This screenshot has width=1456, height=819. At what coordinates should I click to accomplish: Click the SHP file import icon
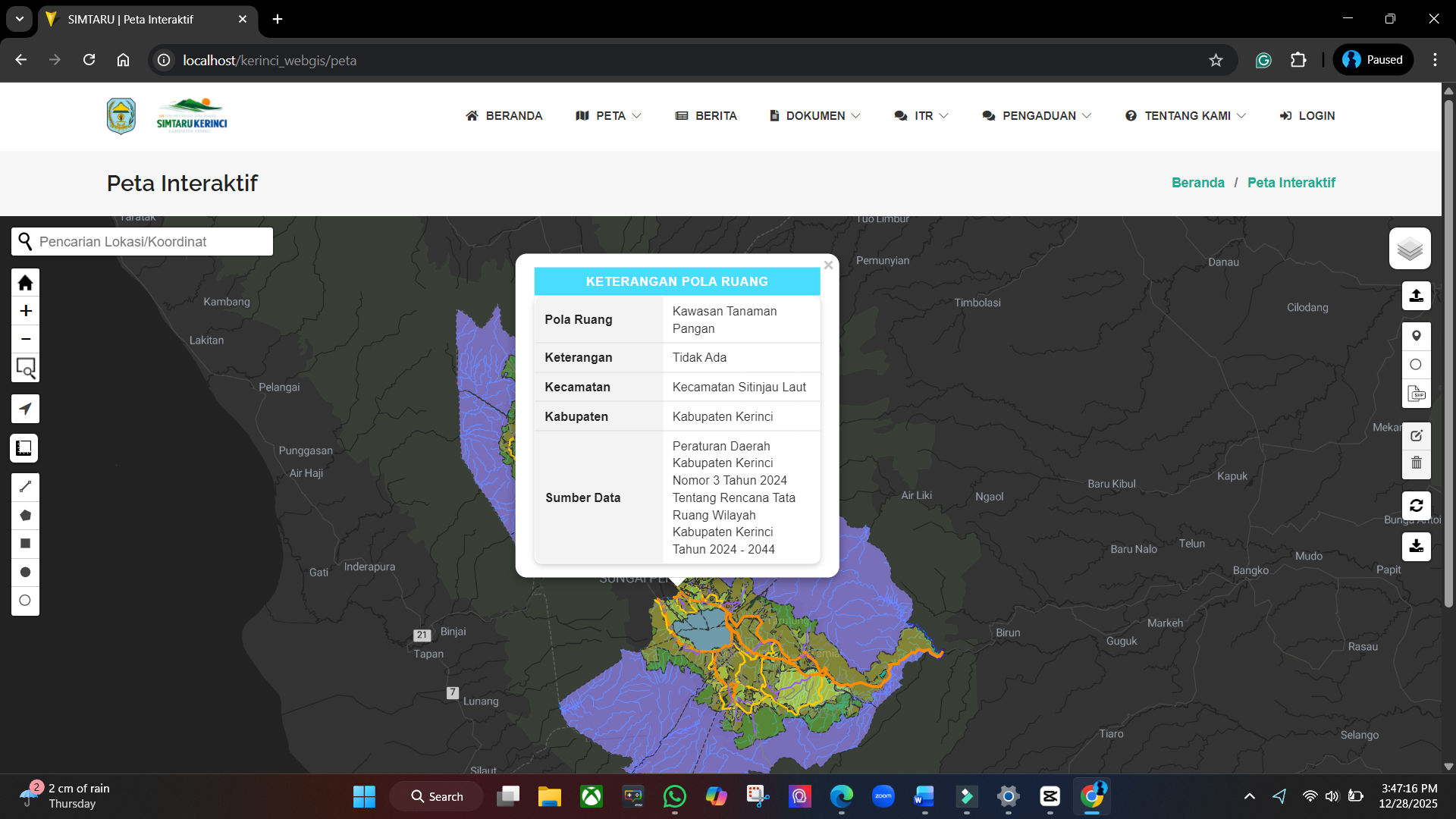pos(1416,394)
